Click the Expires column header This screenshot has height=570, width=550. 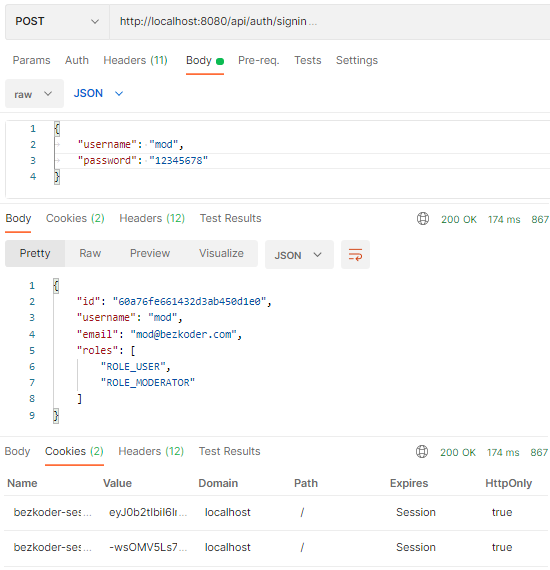point(409,483)
